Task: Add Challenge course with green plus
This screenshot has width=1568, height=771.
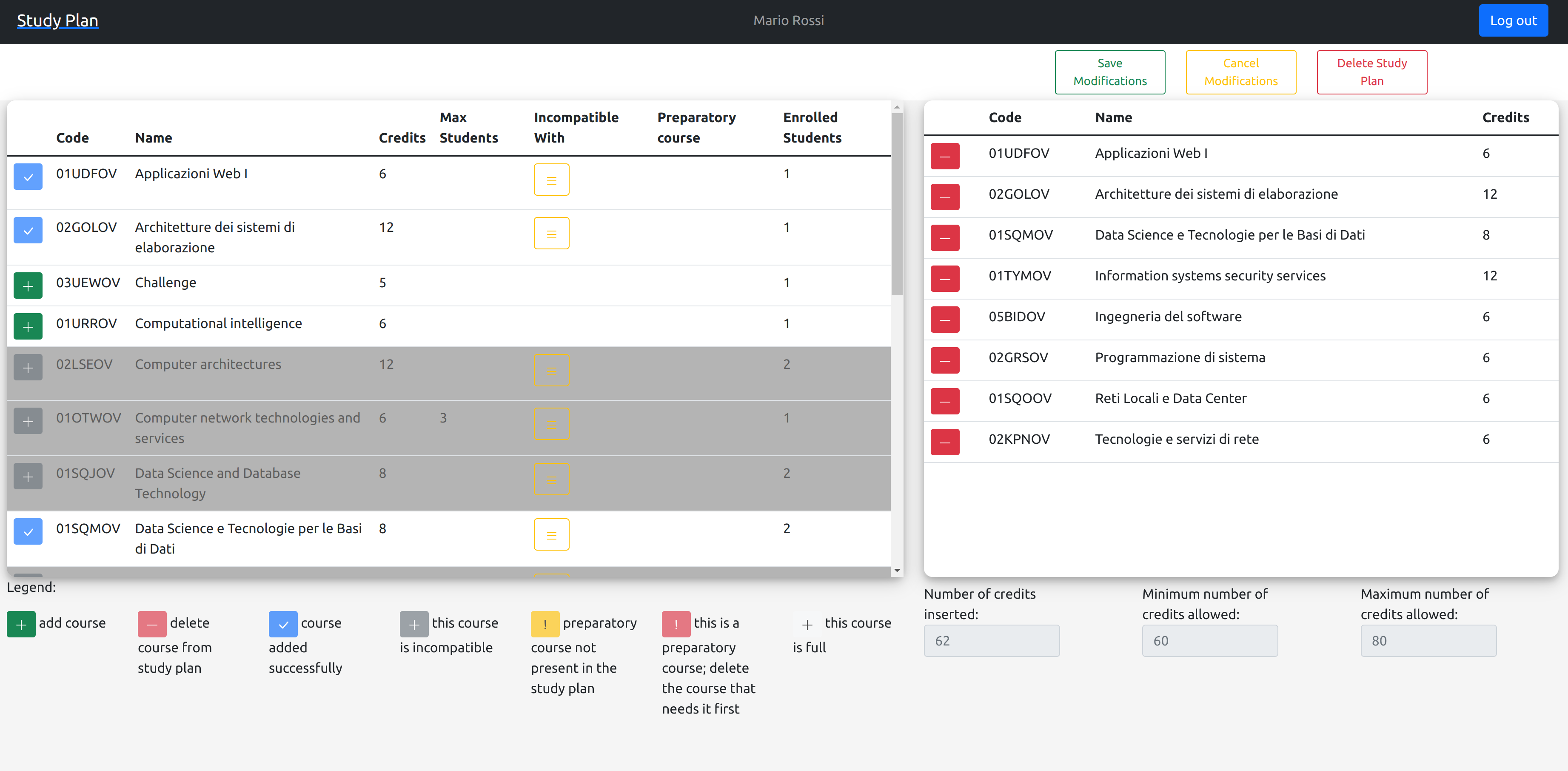Action: pyautogui.click(x=28, y=286)
